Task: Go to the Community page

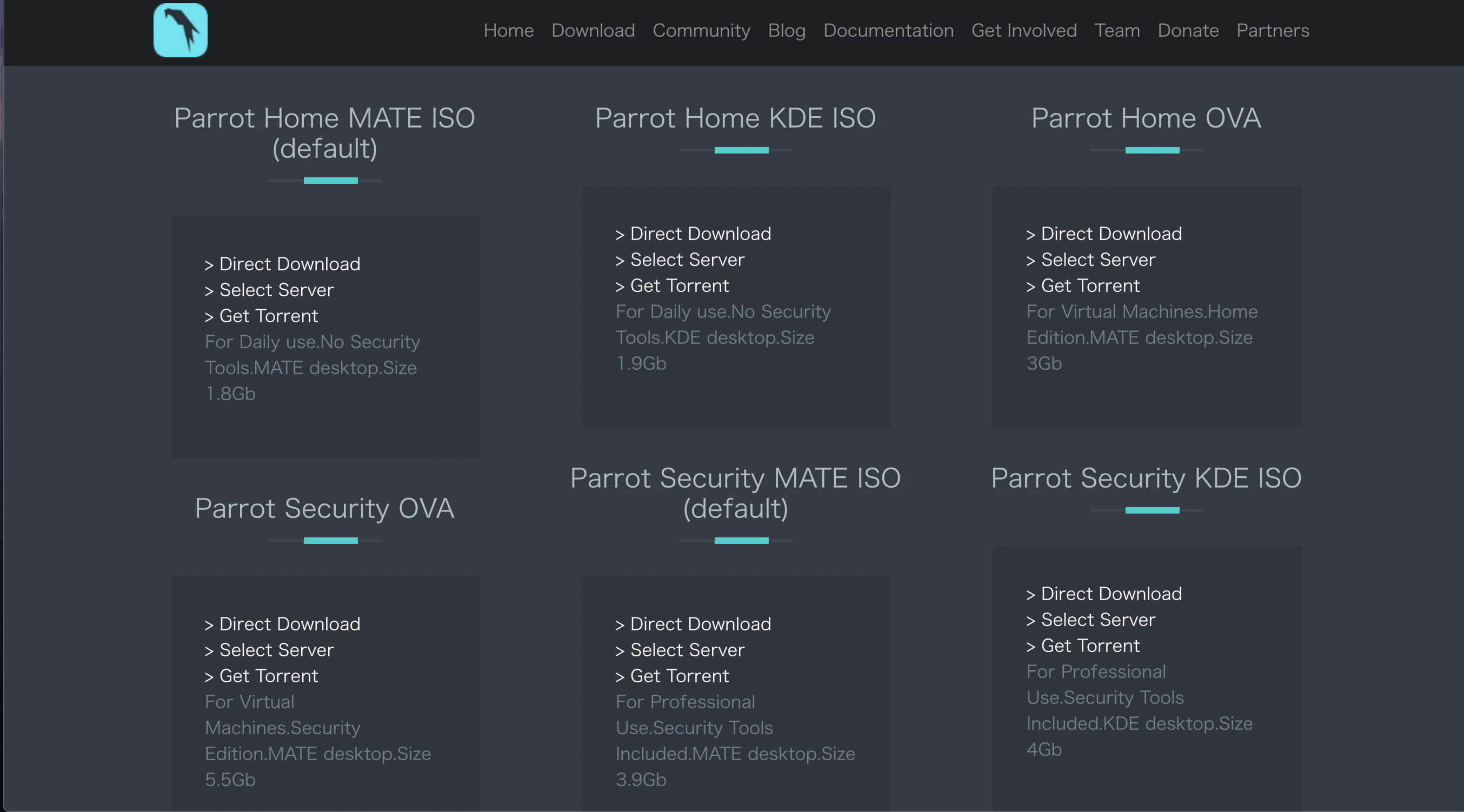Action: point(701,30)
